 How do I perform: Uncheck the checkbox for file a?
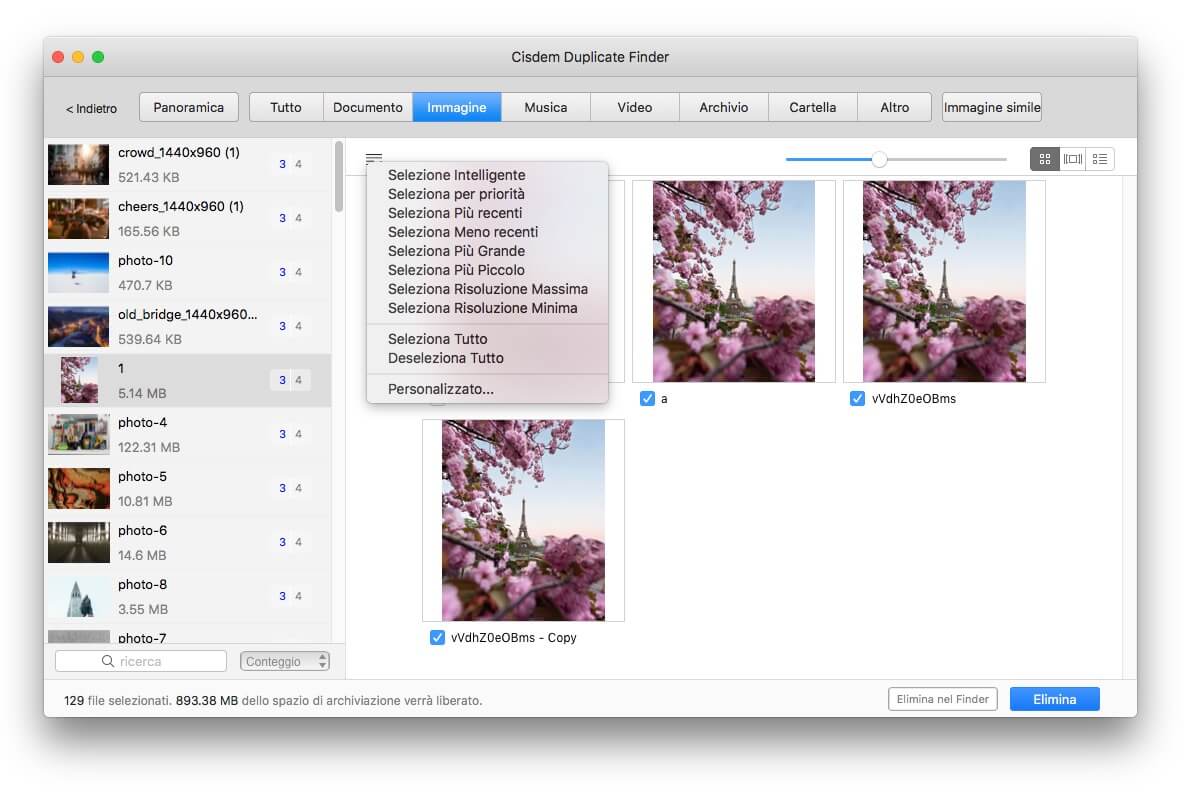(647, 399)
